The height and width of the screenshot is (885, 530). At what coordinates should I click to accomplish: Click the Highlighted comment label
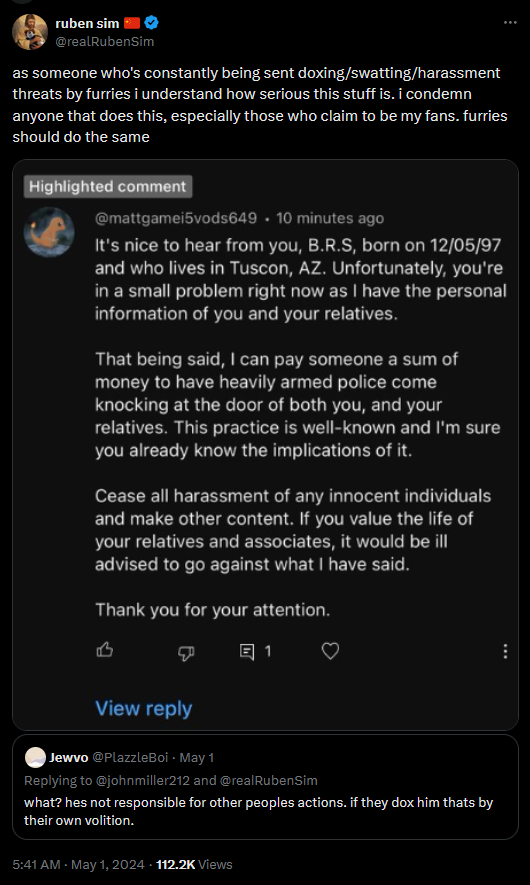(108, 186)
